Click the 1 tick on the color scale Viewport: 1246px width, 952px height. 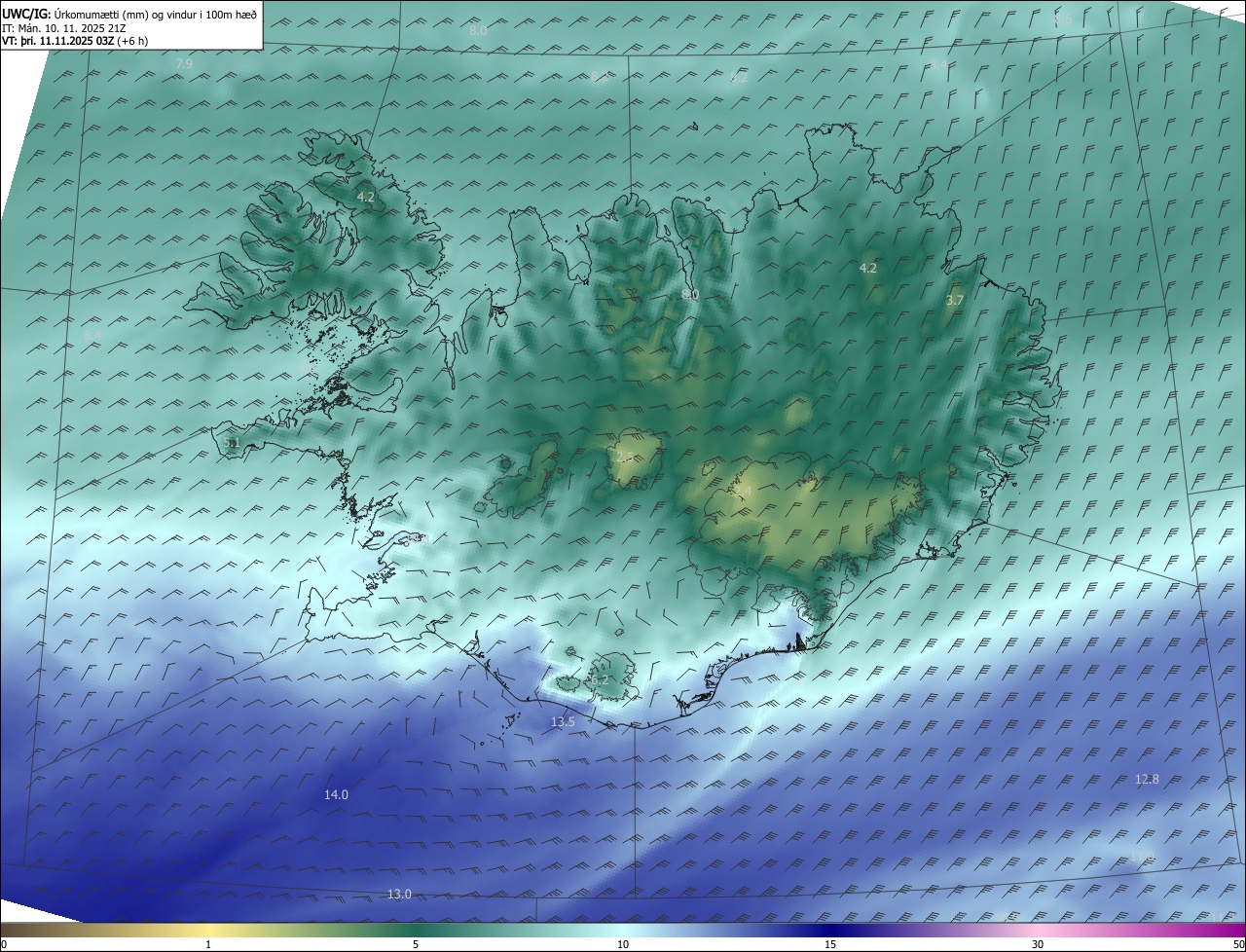pos(209,944)
